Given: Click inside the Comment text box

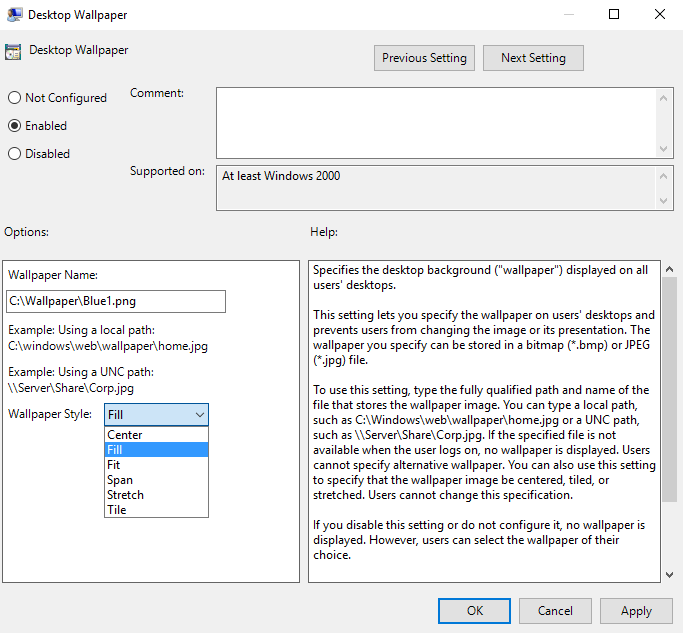Looking at the screenshot, I should 435,122.
